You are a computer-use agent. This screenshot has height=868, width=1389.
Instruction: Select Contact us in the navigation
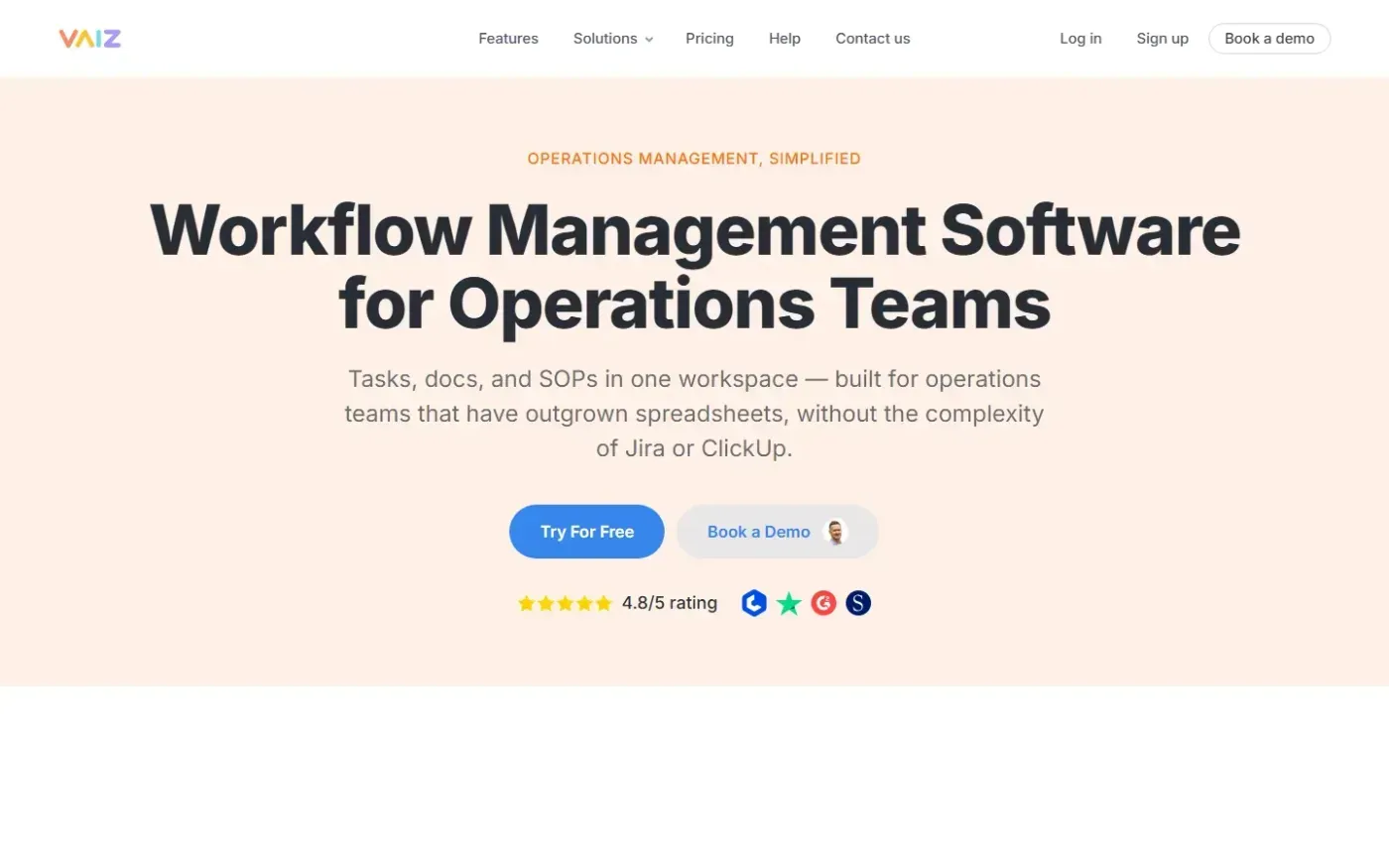[x=872, y=39]
